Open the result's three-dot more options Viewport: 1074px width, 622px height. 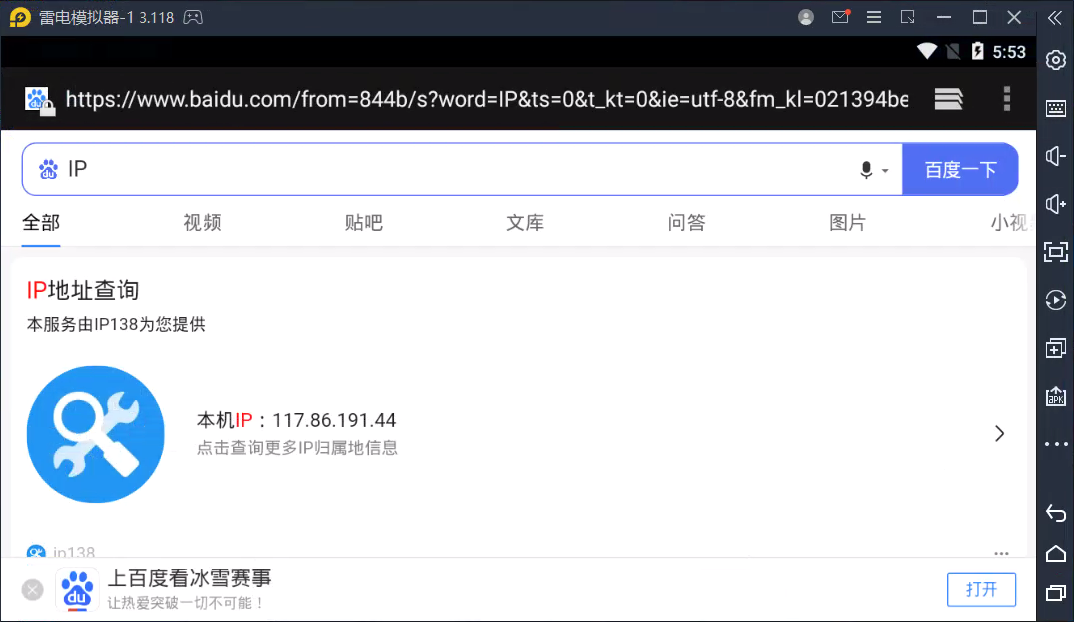tap(1001, 553)
